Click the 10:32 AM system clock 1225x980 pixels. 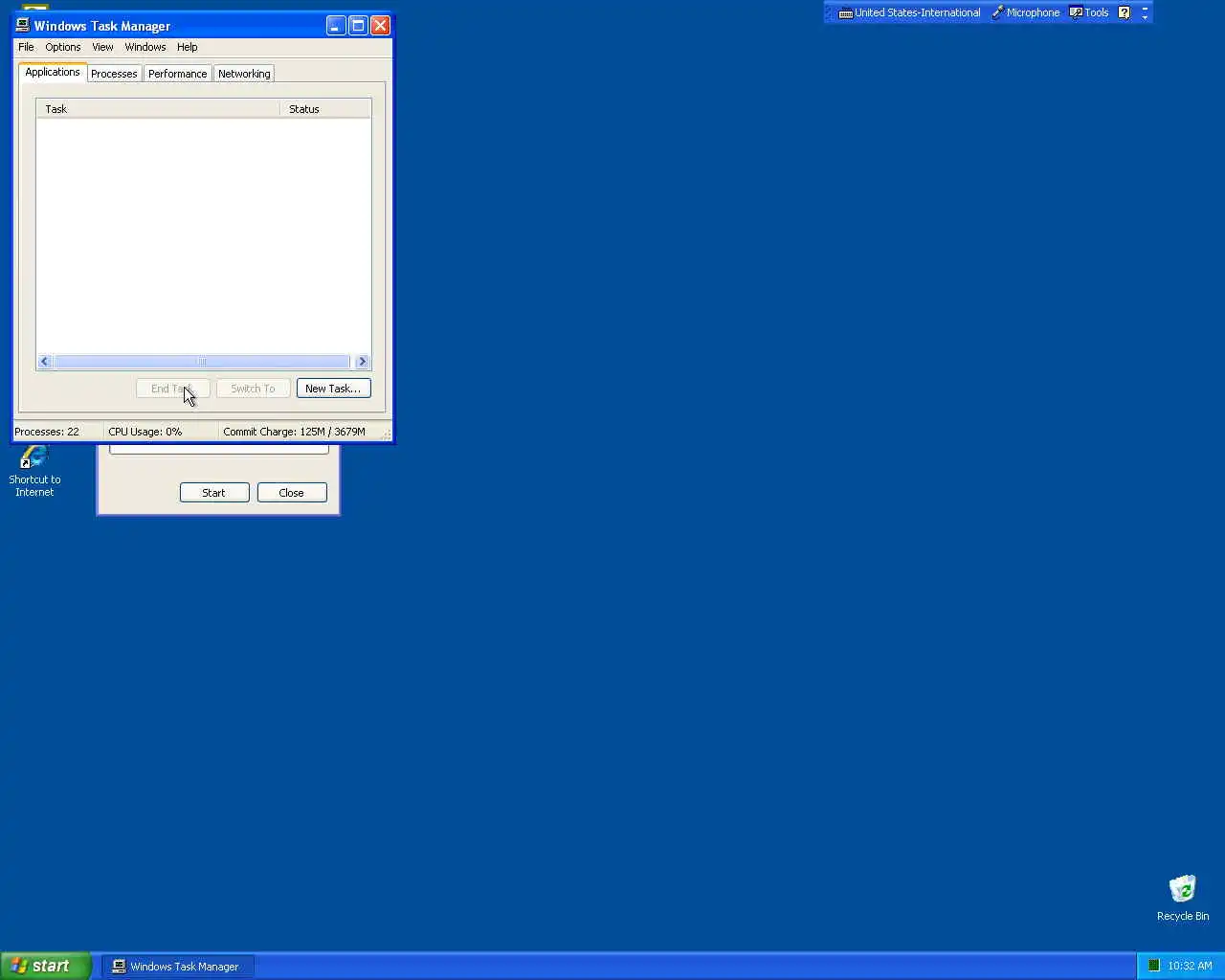(1190, 966)
